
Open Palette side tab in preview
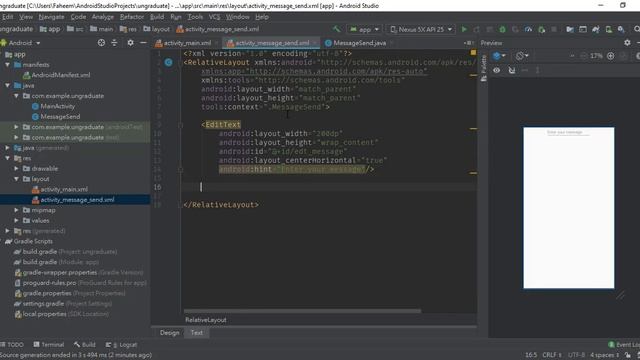pos(484,68)
